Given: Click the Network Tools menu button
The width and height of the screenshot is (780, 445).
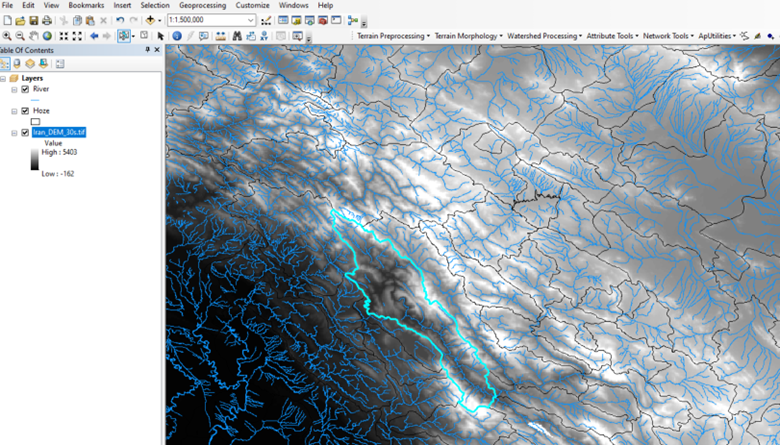Looking at the screenshot, I should pyautogui.click(x=667, y=36).
